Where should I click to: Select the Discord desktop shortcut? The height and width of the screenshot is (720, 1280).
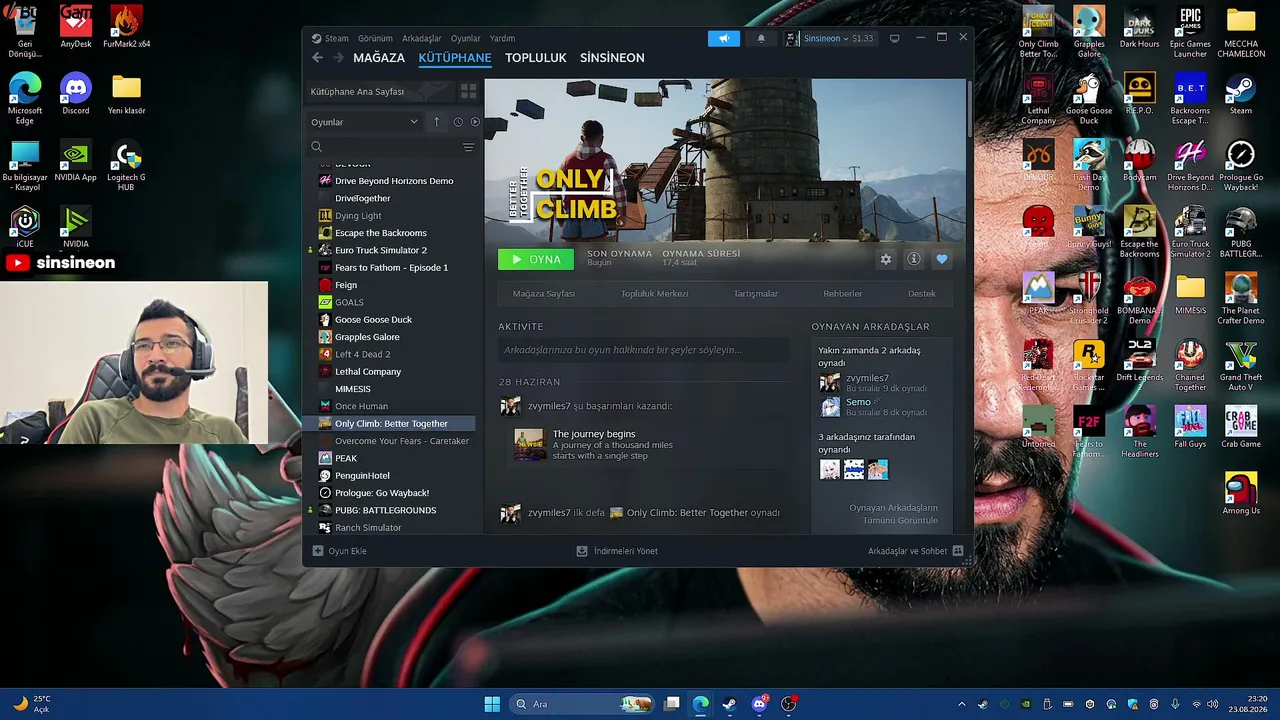76,94
